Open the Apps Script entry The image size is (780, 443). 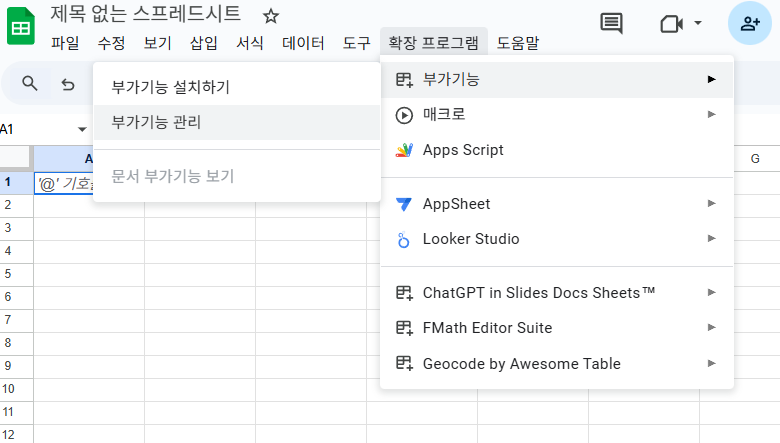point(557,150)
